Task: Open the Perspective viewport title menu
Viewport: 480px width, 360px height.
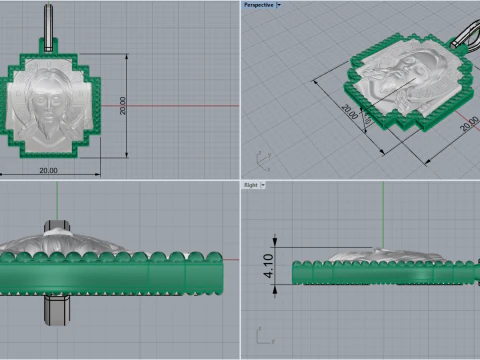Action: tap(259, 5)
